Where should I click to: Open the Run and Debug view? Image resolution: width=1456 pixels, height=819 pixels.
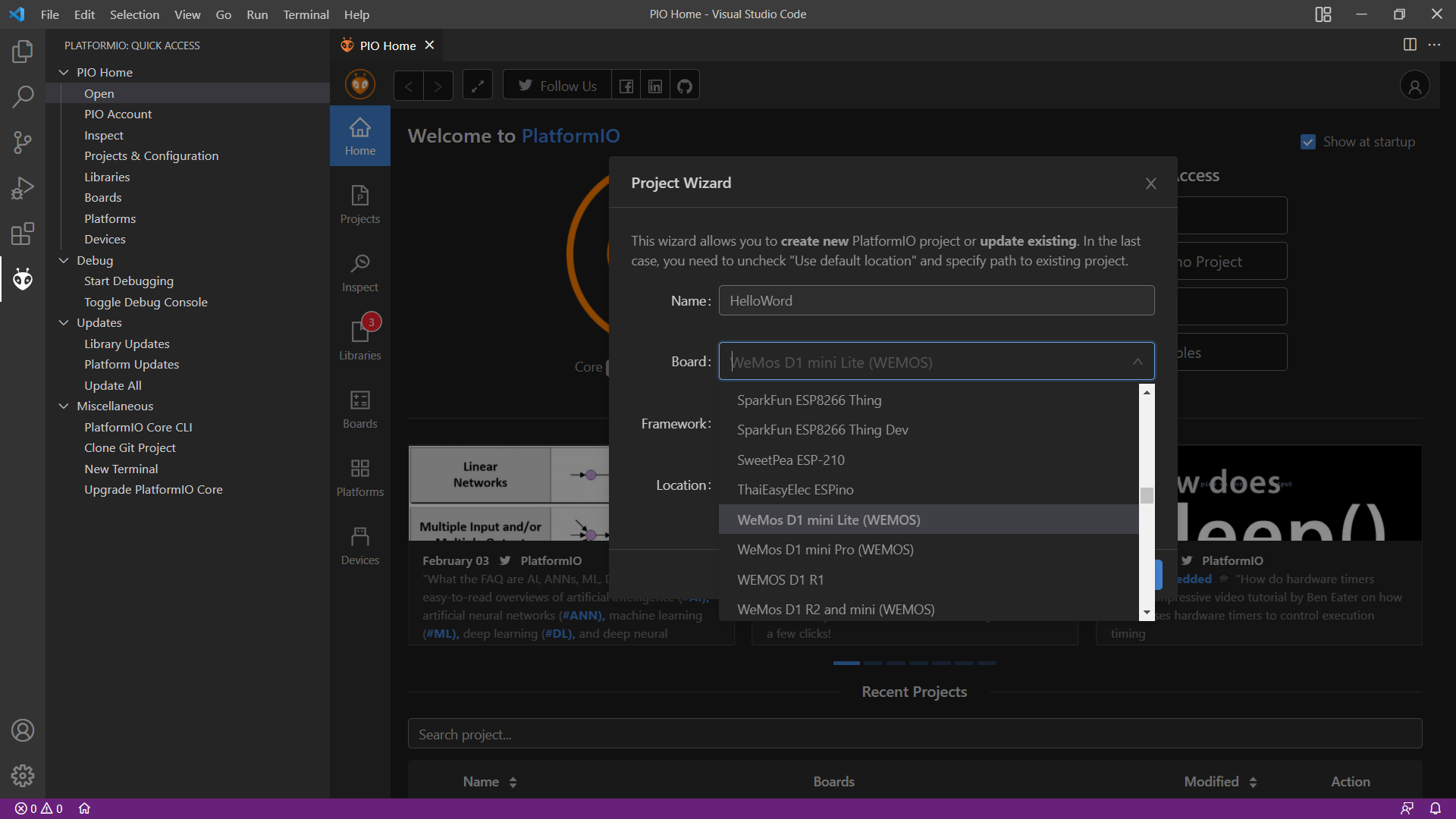23,188
